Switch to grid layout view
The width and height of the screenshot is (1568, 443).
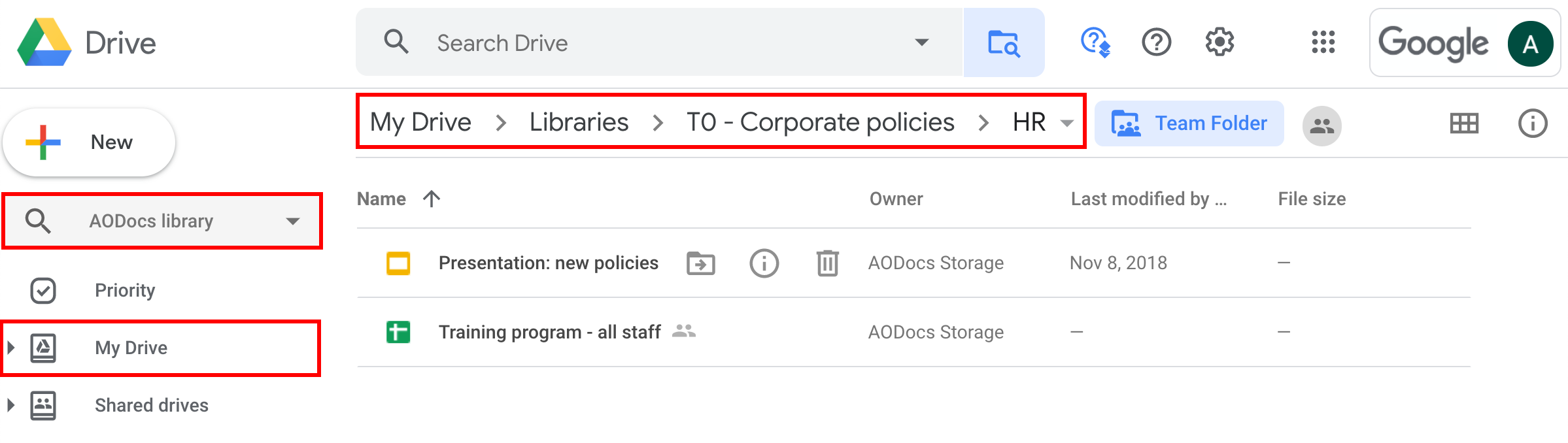pos(1464,123)
